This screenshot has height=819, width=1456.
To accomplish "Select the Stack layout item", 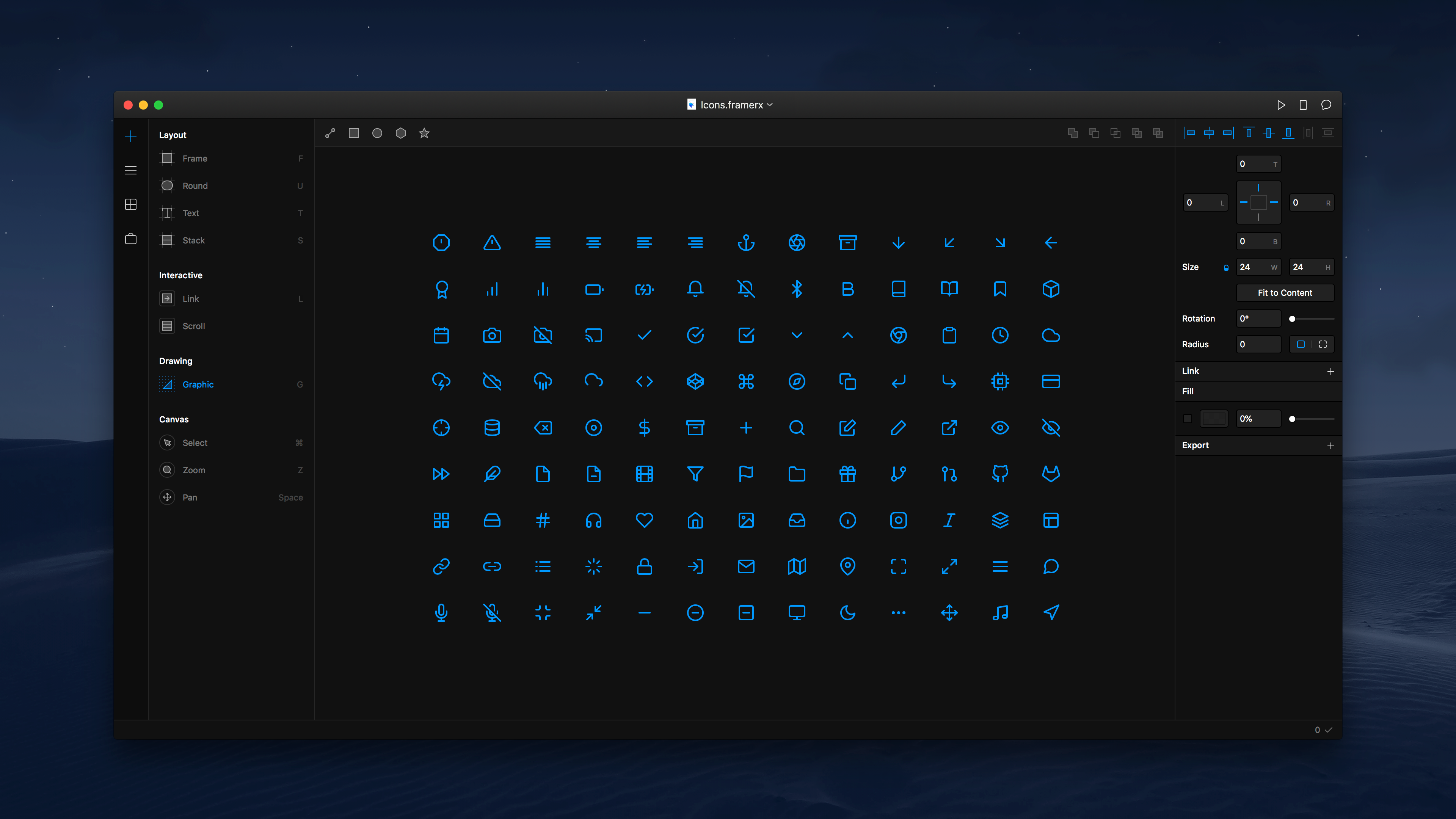I will (193, 240).
